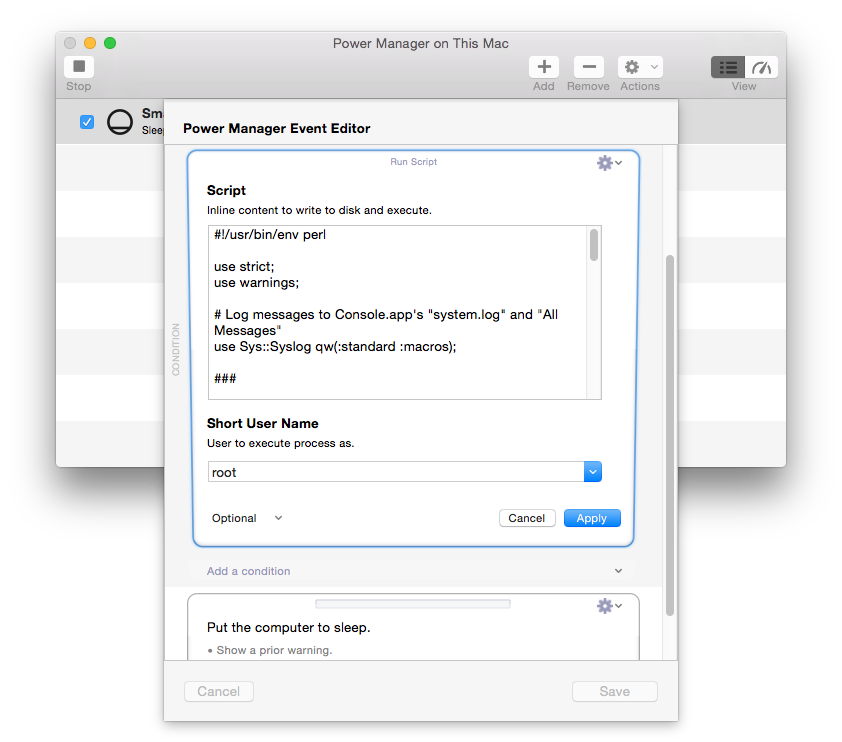Click the orange minimize window button

tap(90, 43)
